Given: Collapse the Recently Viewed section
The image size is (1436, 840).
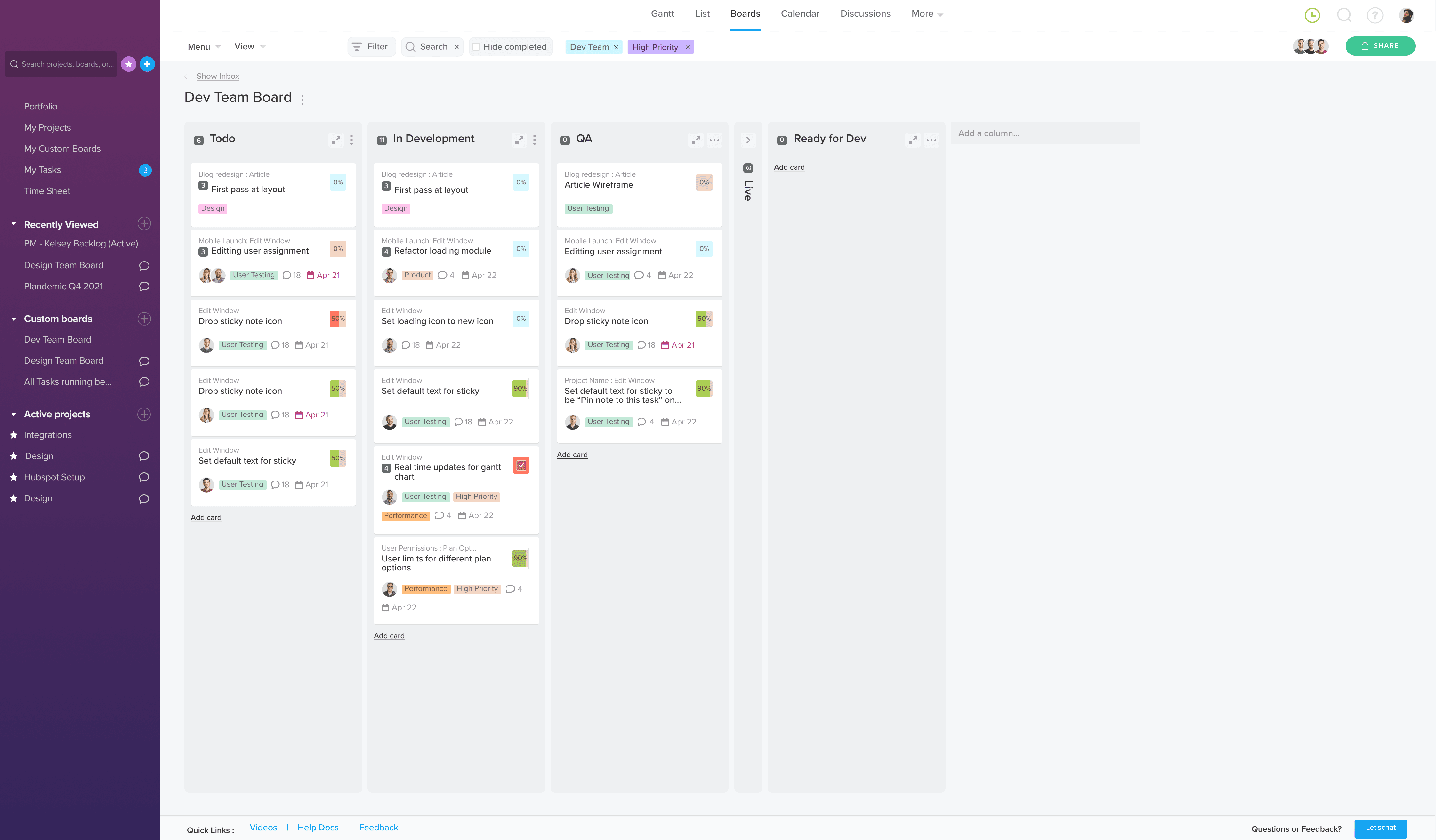Looking at the screenshot, I should (14, 224).
